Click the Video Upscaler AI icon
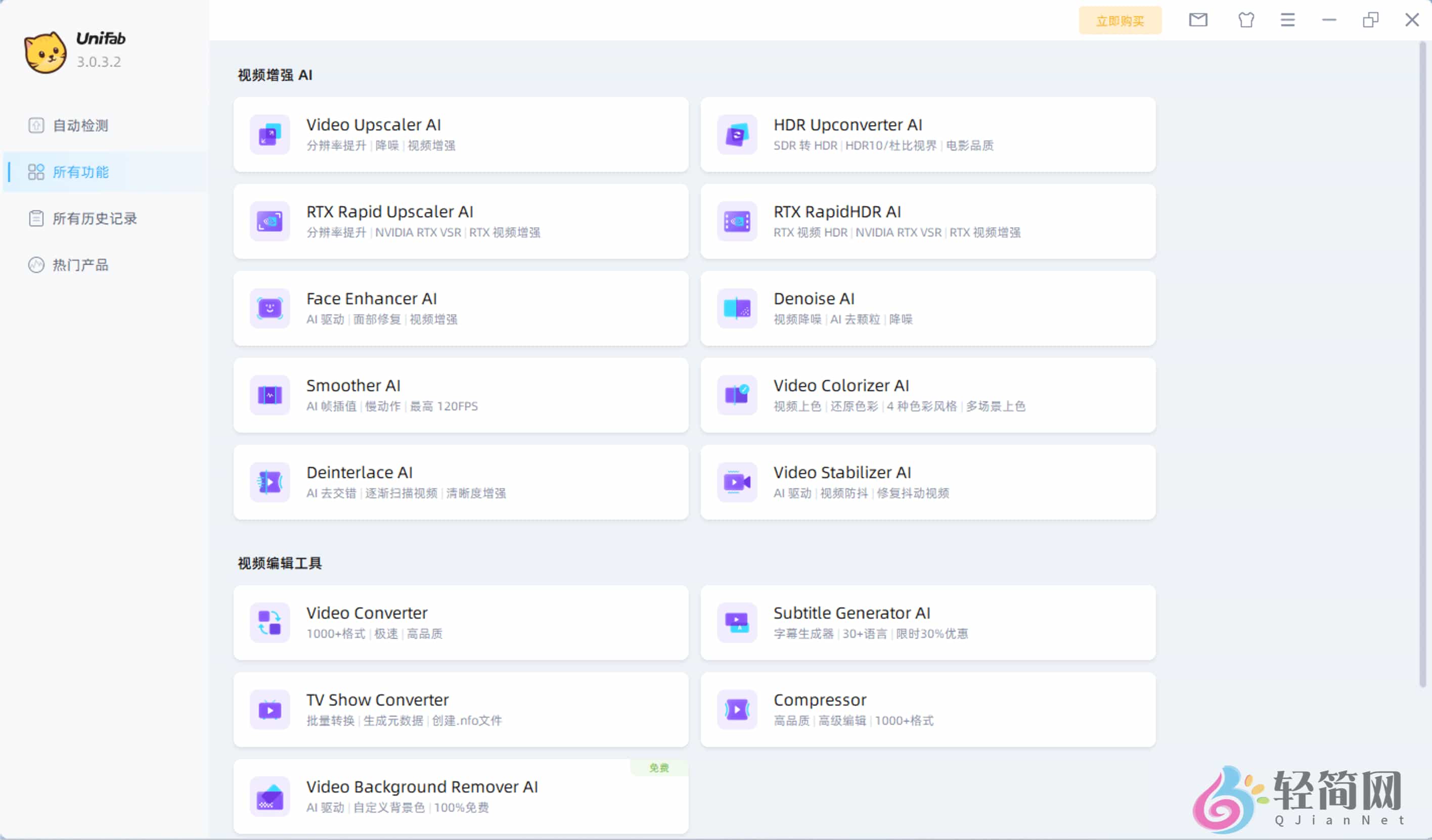Image resolution: width=1432 pixels, height=840 pixels. pos(270,134)
